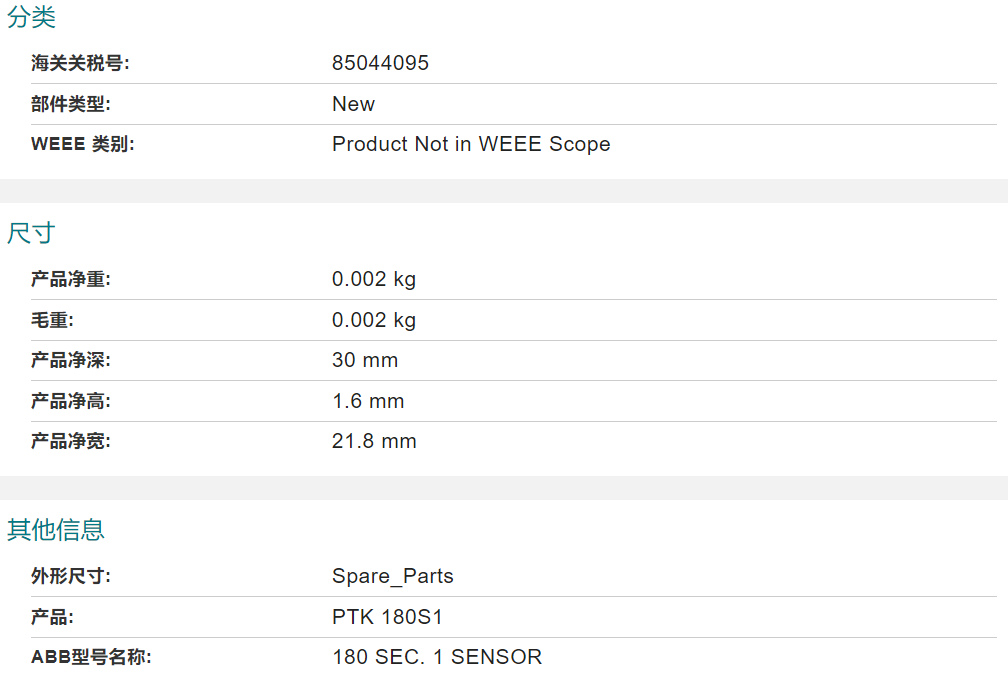Click the ABB型号名称 label
The height and width of the screenshot is (673, 1008).
[91, 657]
